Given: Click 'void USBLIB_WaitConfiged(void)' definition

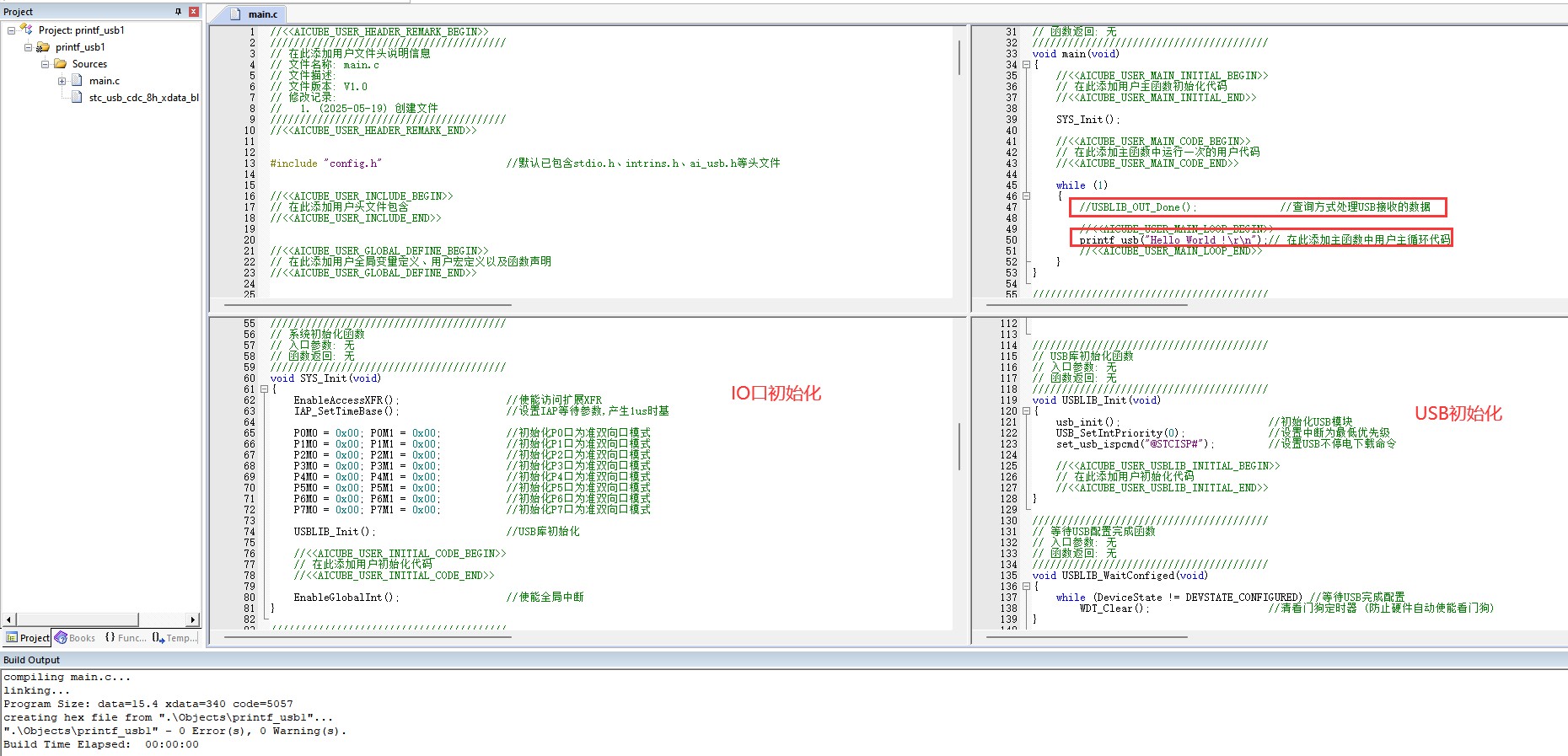Looking at the screenshot, I should [1120, 576].
